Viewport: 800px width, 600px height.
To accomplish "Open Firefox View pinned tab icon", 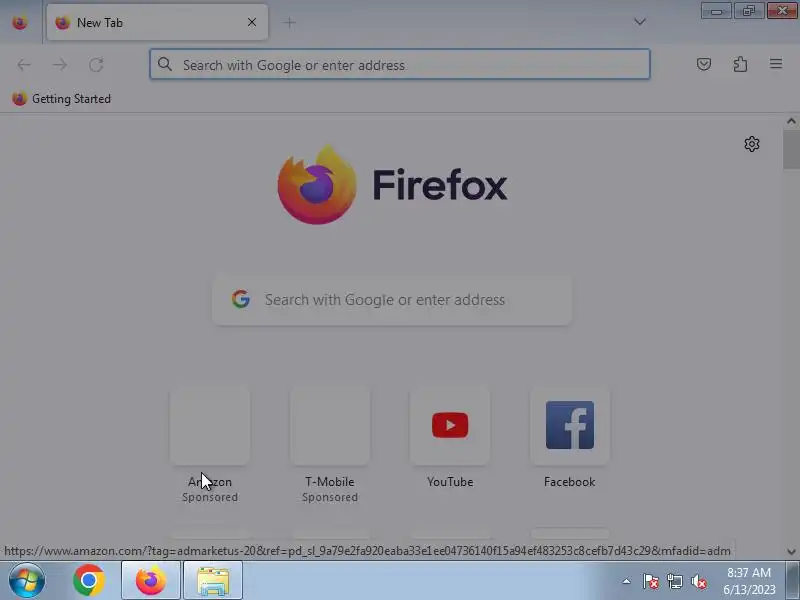I will coord(20,22).
